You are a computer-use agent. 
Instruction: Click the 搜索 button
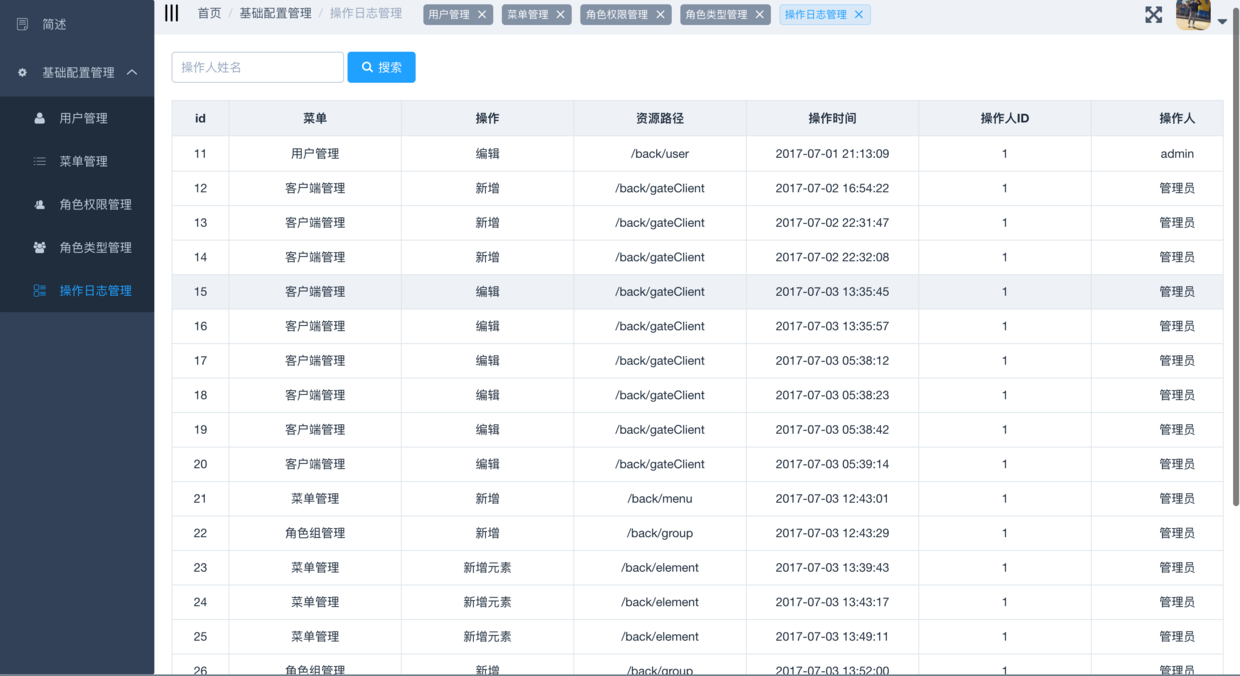coord(381,67)
